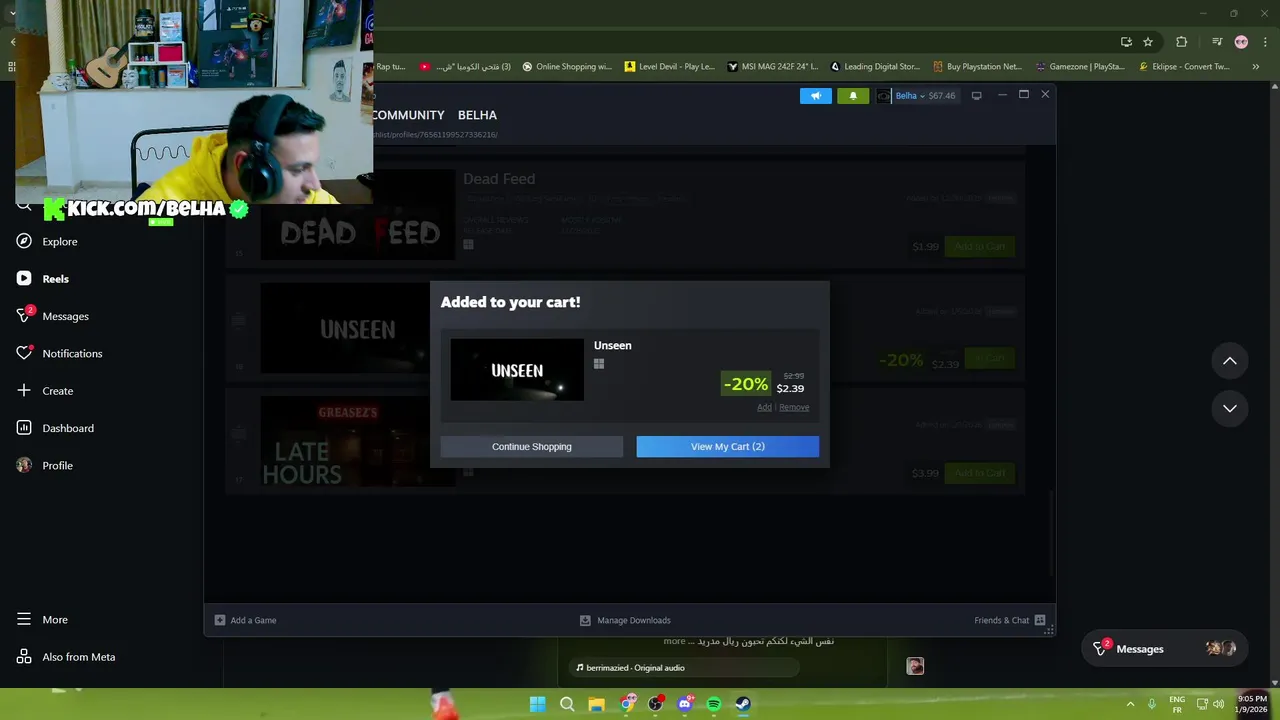Click the Create plus icon
The height and width of the screenshot is (720, 1280).
[x=24, y=391]
